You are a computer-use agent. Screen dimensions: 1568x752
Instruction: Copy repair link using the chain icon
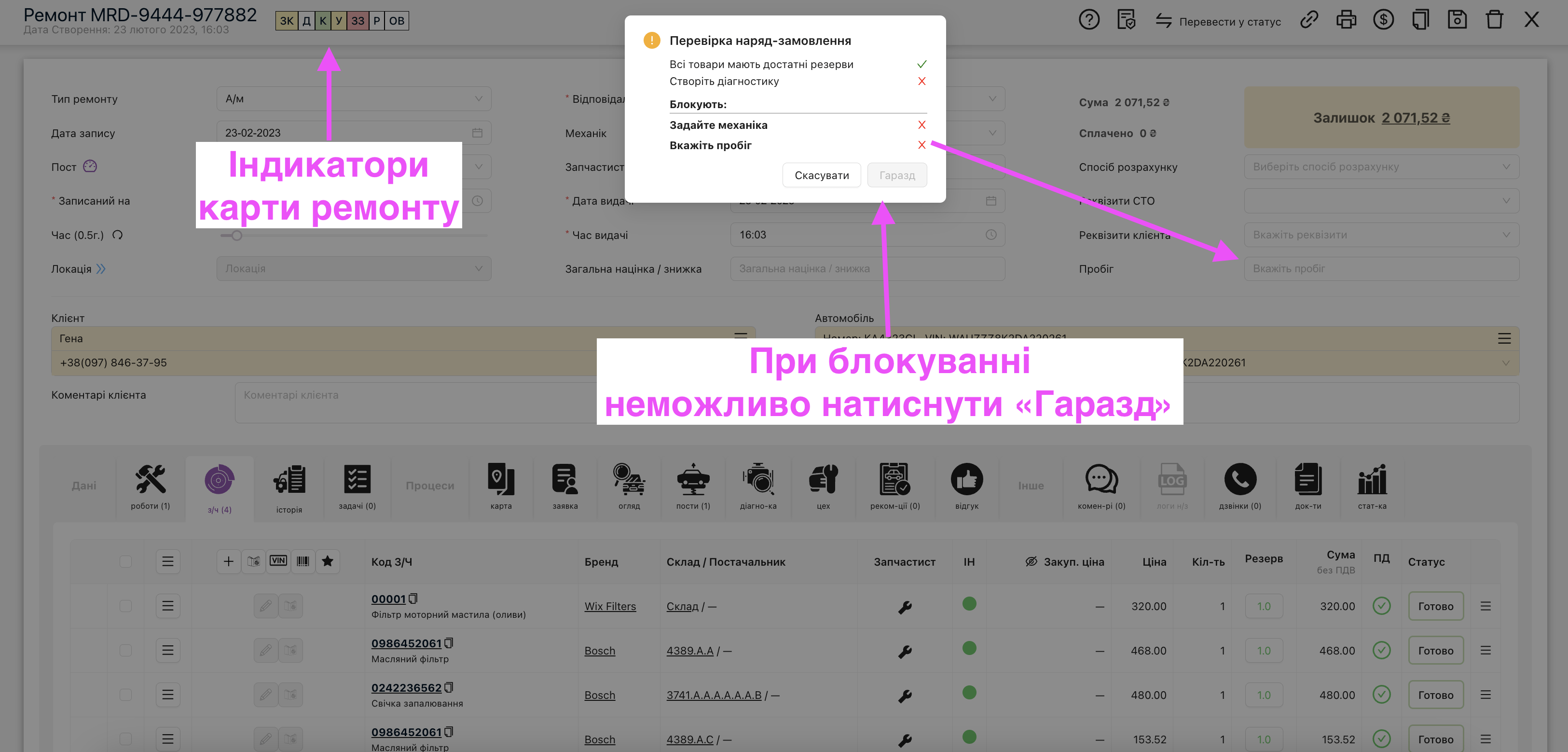[x=1309, y=19]
